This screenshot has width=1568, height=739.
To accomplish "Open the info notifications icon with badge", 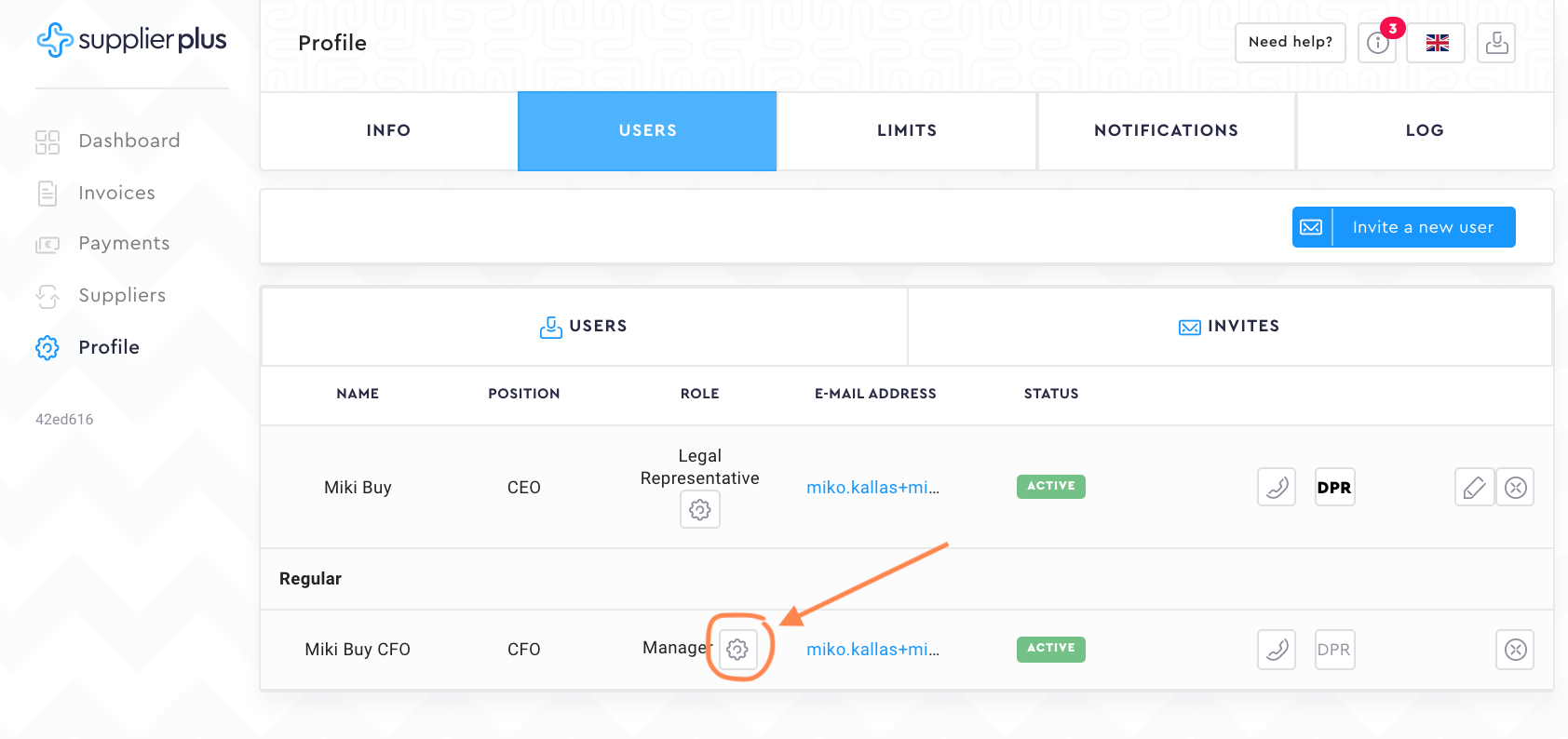I will pos(1378,43).
